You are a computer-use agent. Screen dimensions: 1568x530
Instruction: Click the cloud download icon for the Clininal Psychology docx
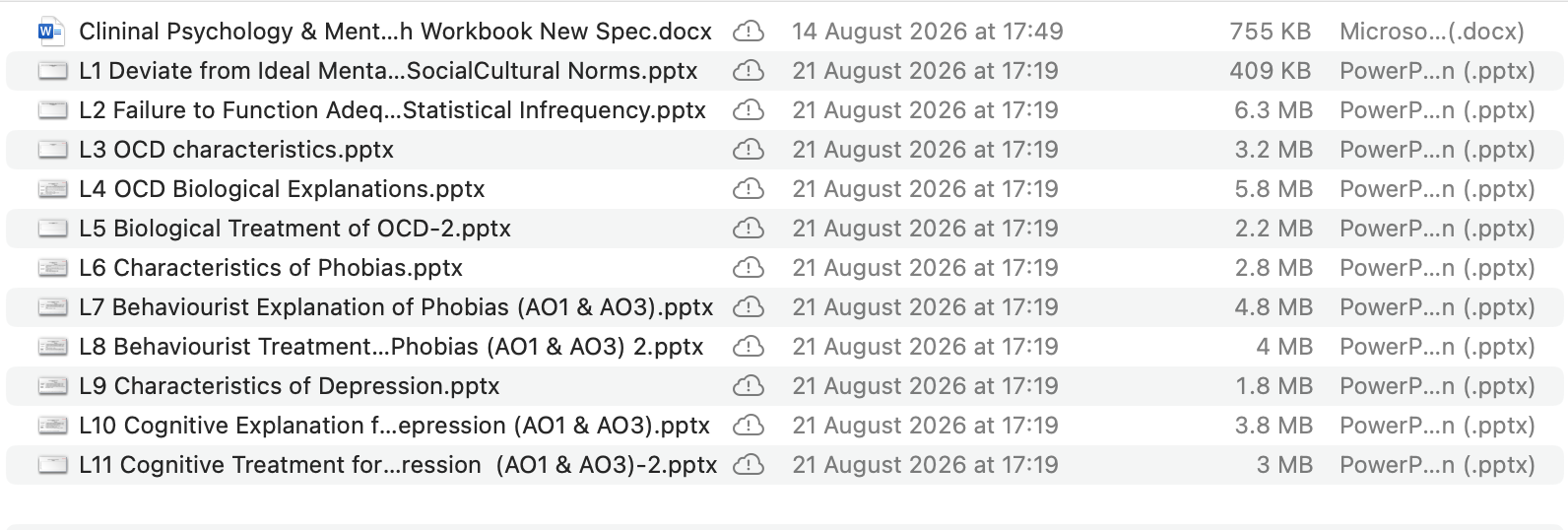tap(749, 32)
